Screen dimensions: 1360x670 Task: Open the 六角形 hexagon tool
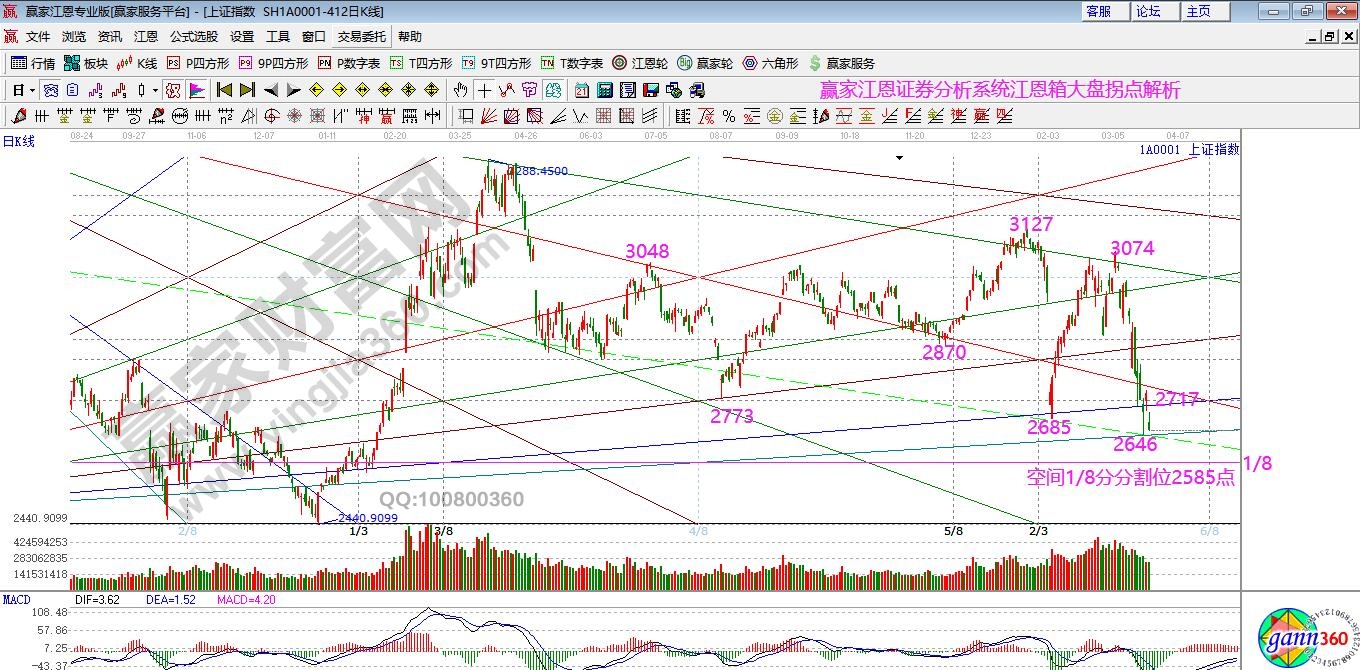point(770,63)
